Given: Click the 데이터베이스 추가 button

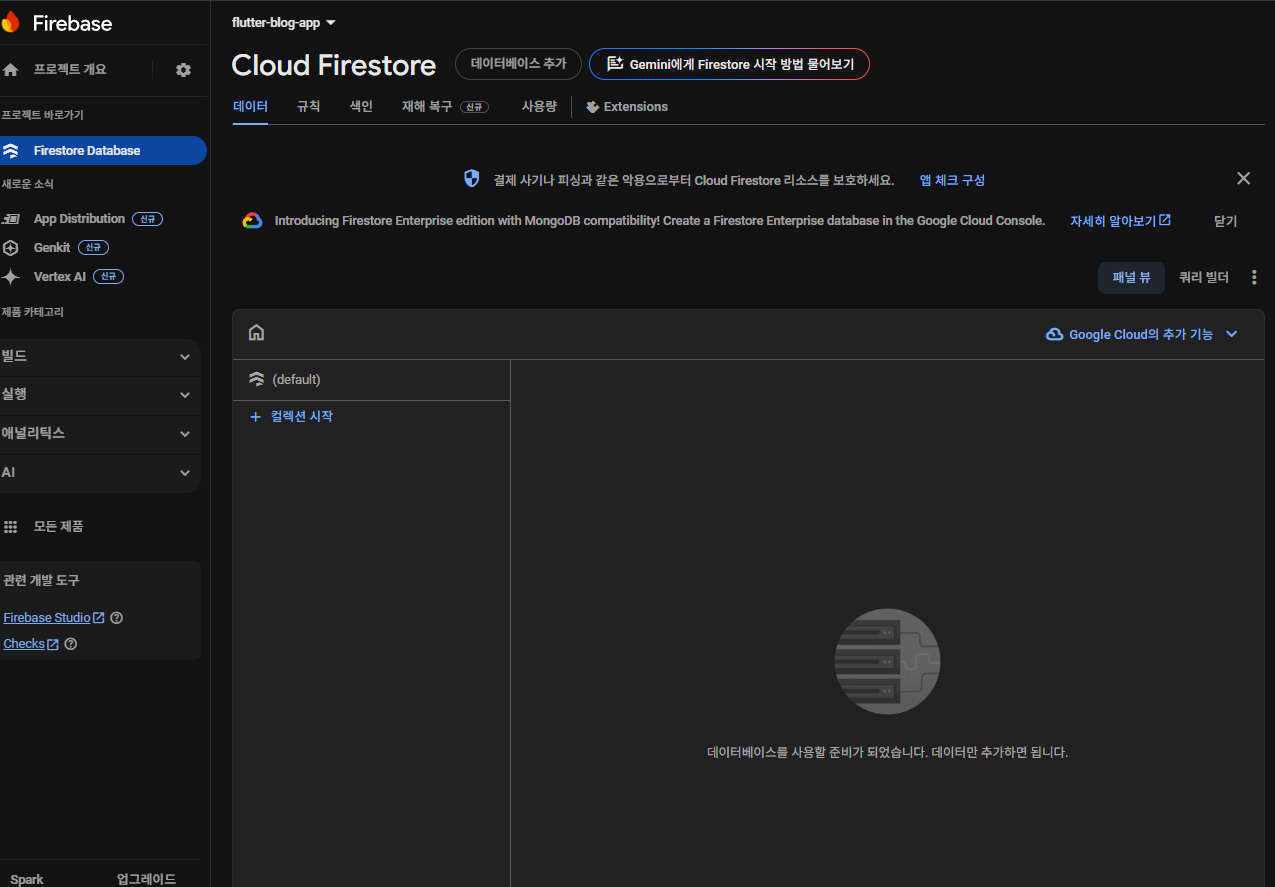Looking at the screenshot, I should [x=518, y=64].
